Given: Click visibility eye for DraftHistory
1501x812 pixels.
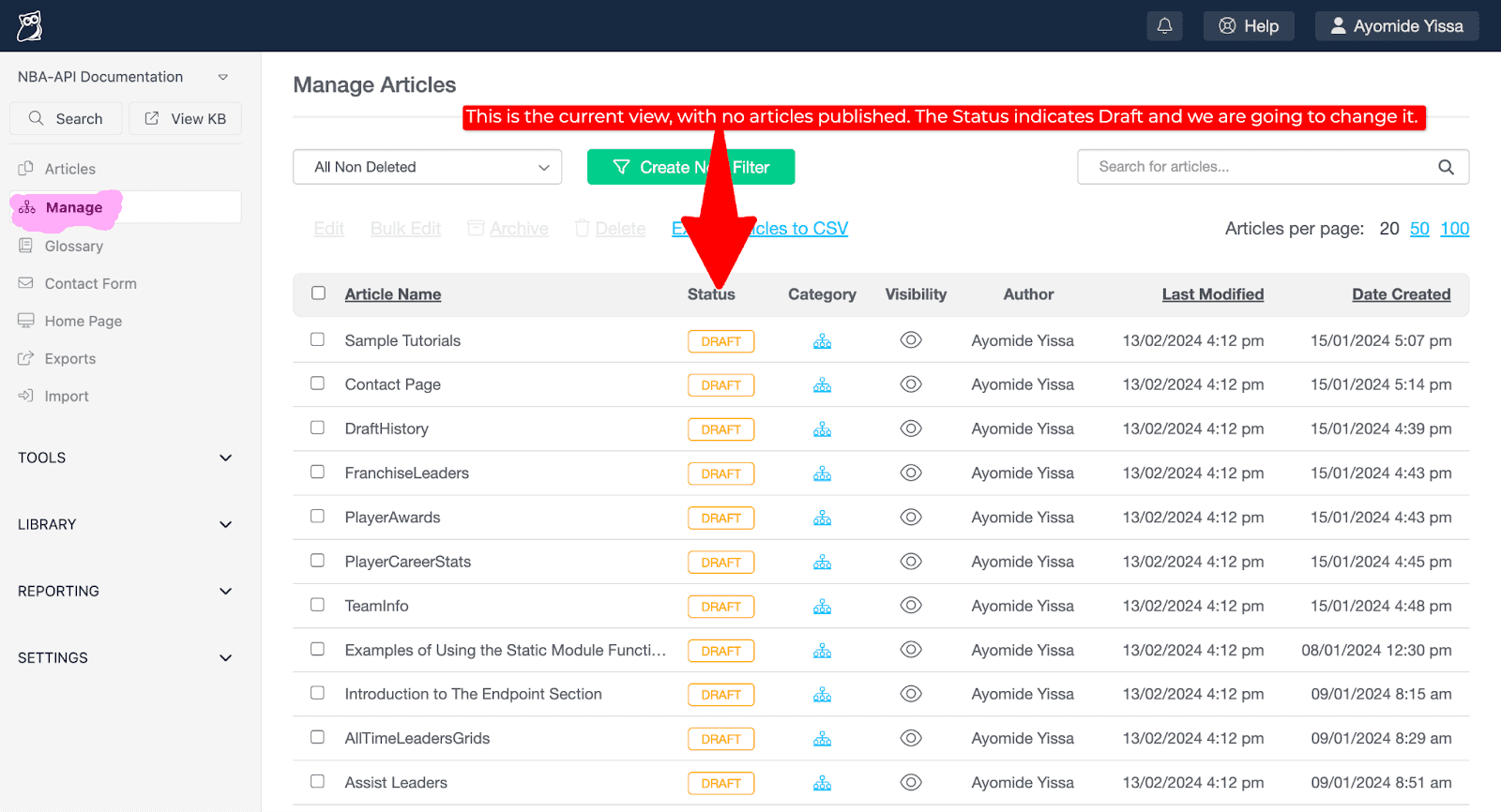Looking at the screenshot, I should click(x=911, y=429).
